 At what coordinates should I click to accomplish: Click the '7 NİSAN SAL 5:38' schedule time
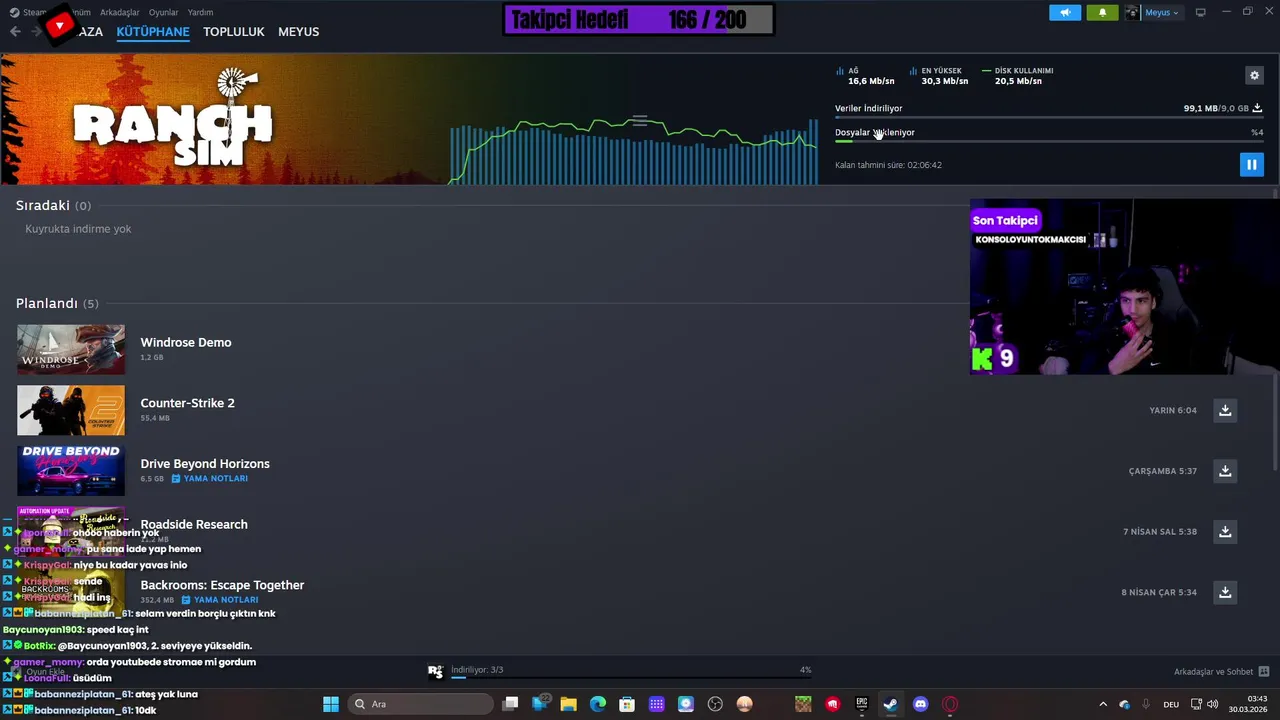click(x=1160, y=532)
